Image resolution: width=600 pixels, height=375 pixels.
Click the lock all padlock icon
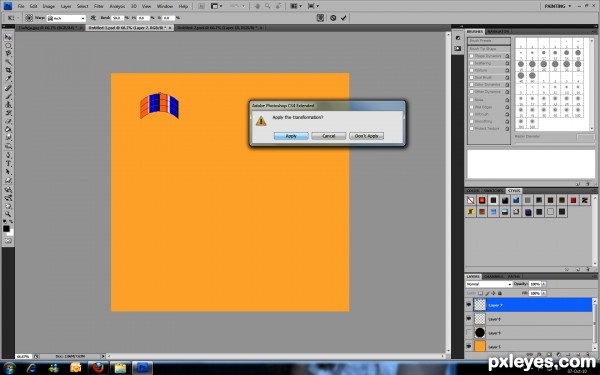[x=499, y=293]
